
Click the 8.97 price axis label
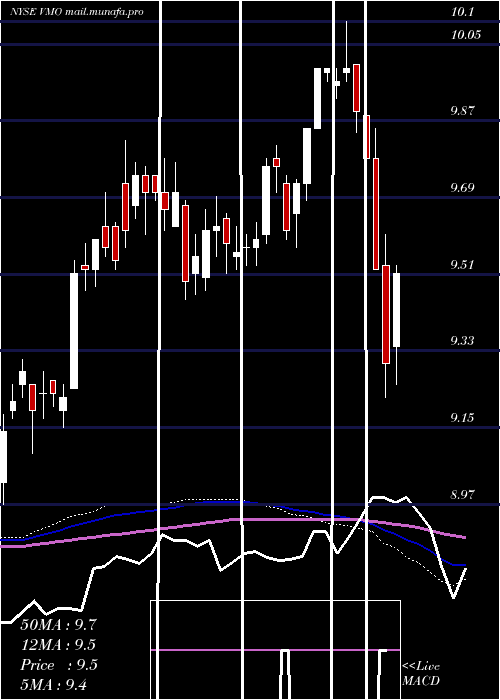pyautogui.click(x=462, y=495)
